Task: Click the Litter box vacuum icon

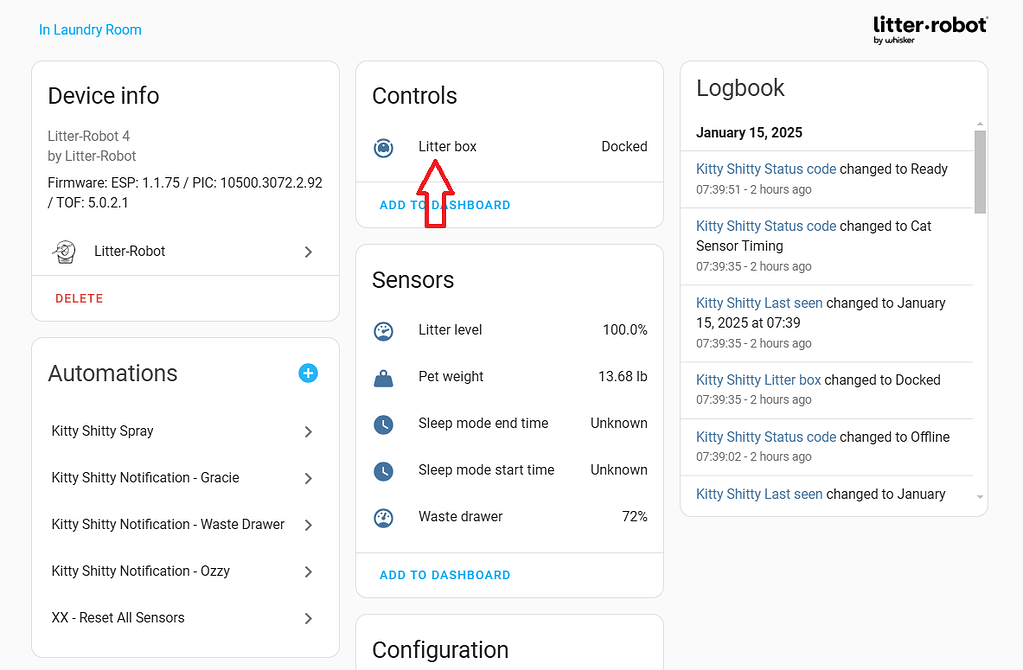Action: [x=383, y=147]
